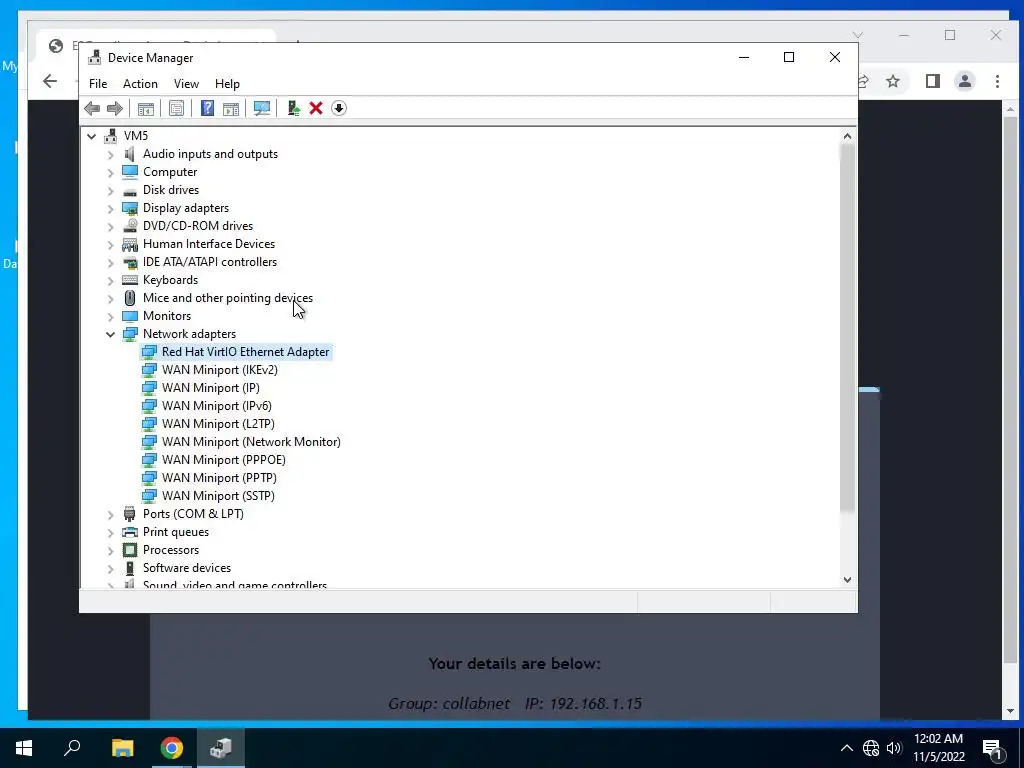Open Chrome's three-dot menu
This screenshot has width=1024, height=768.
(x=997, y=81)
